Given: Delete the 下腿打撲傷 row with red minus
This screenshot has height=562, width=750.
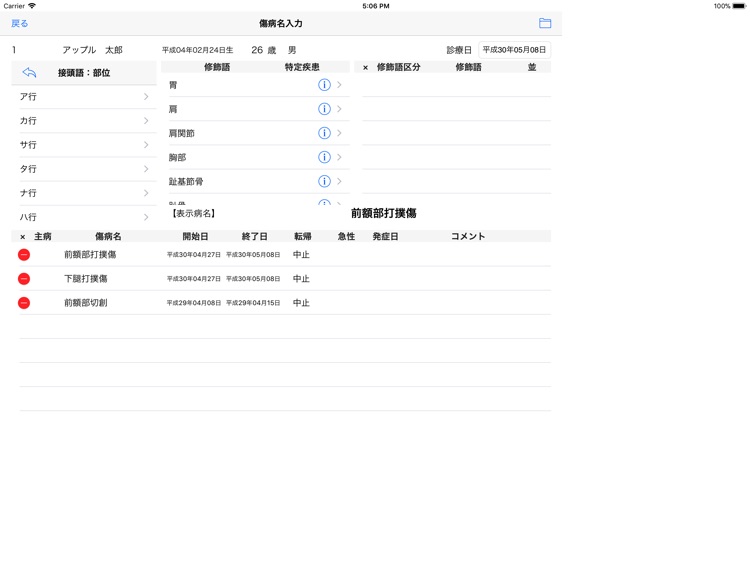Looking at the screenshot, I should 24,278.
